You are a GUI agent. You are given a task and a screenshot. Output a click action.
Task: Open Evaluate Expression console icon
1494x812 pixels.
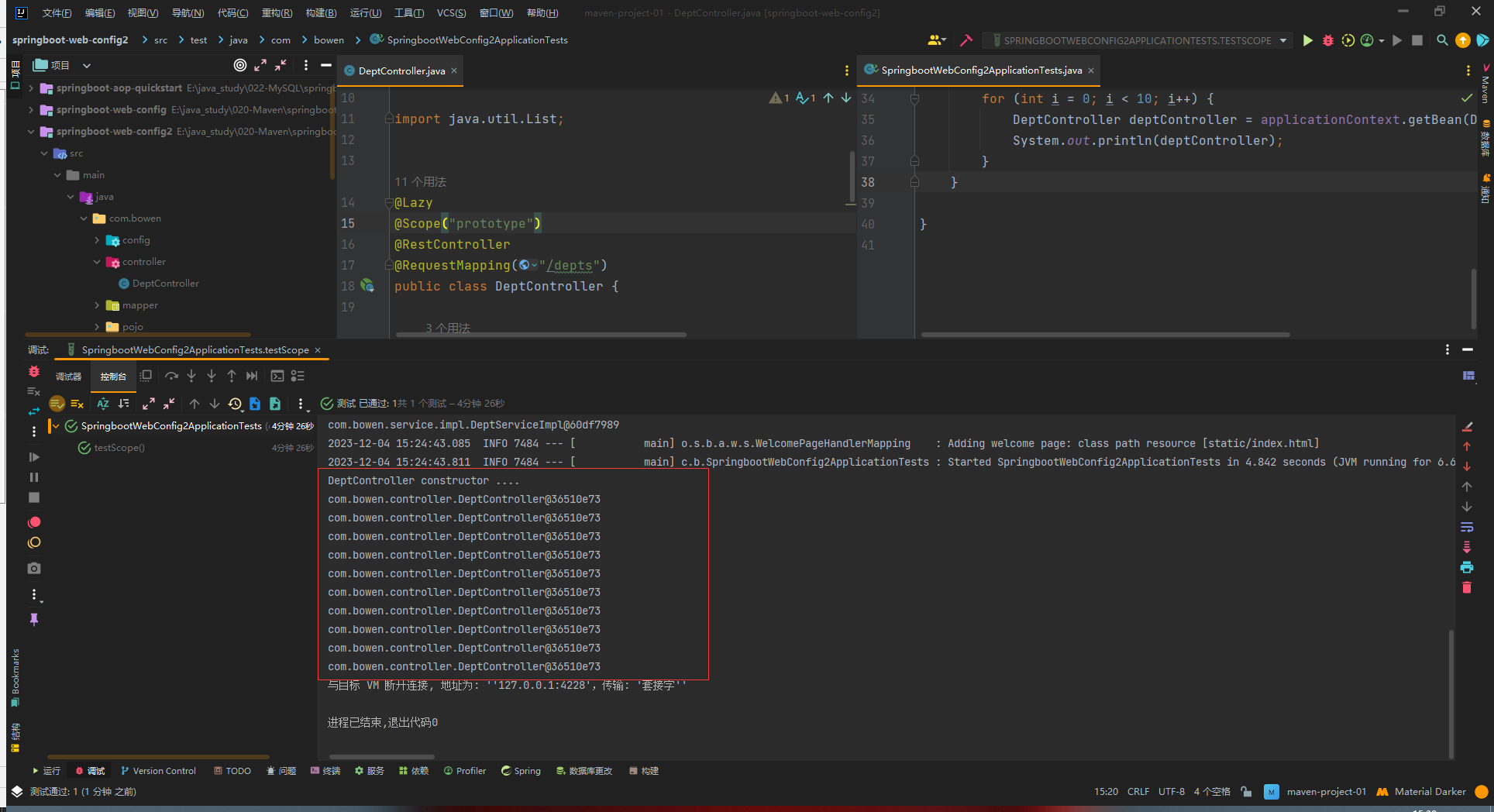pyautogui.click(x=277, y=376)
